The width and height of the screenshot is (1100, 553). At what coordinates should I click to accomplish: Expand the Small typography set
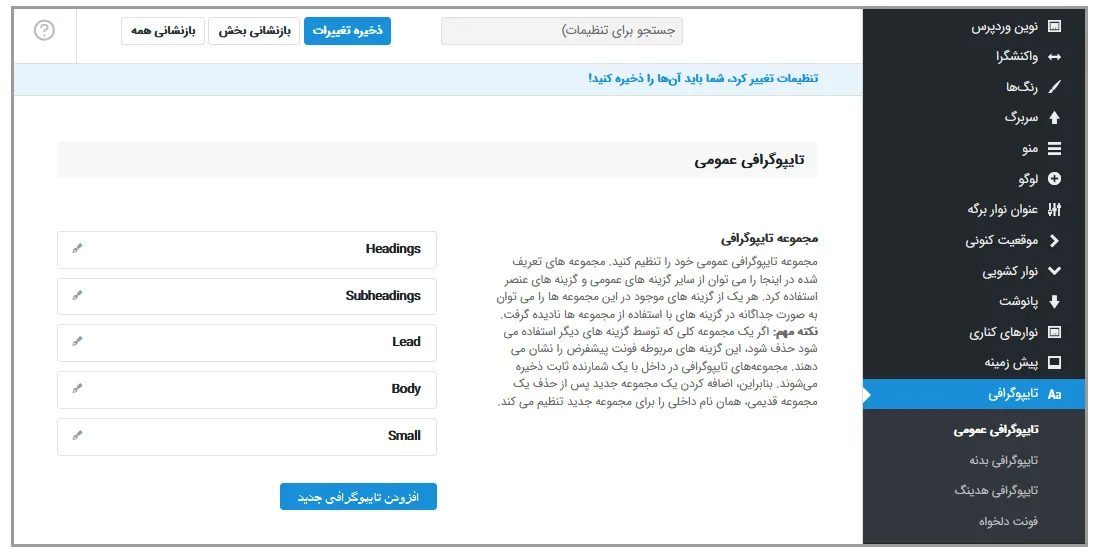[x=247, y=437]
